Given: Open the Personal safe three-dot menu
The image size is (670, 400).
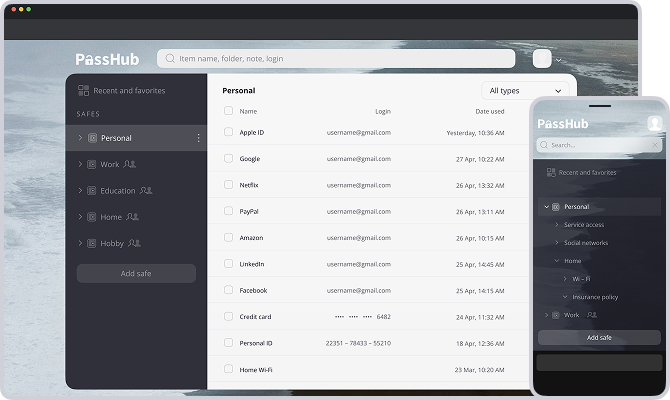Looking at the screenshot, I should (x=198, y=138).
